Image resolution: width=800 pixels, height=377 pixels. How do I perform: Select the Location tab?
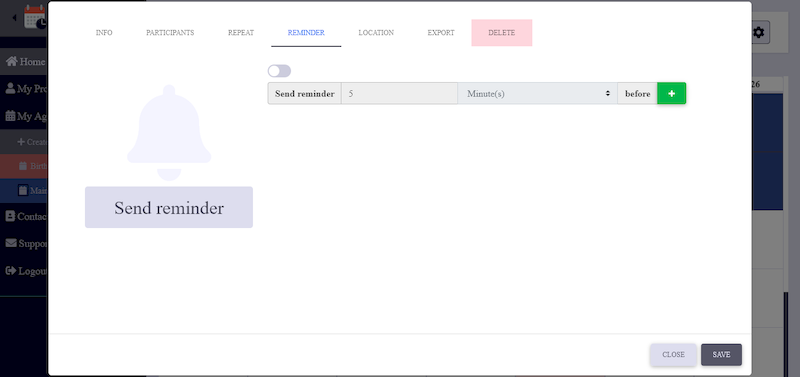click(x=376, y=33)
